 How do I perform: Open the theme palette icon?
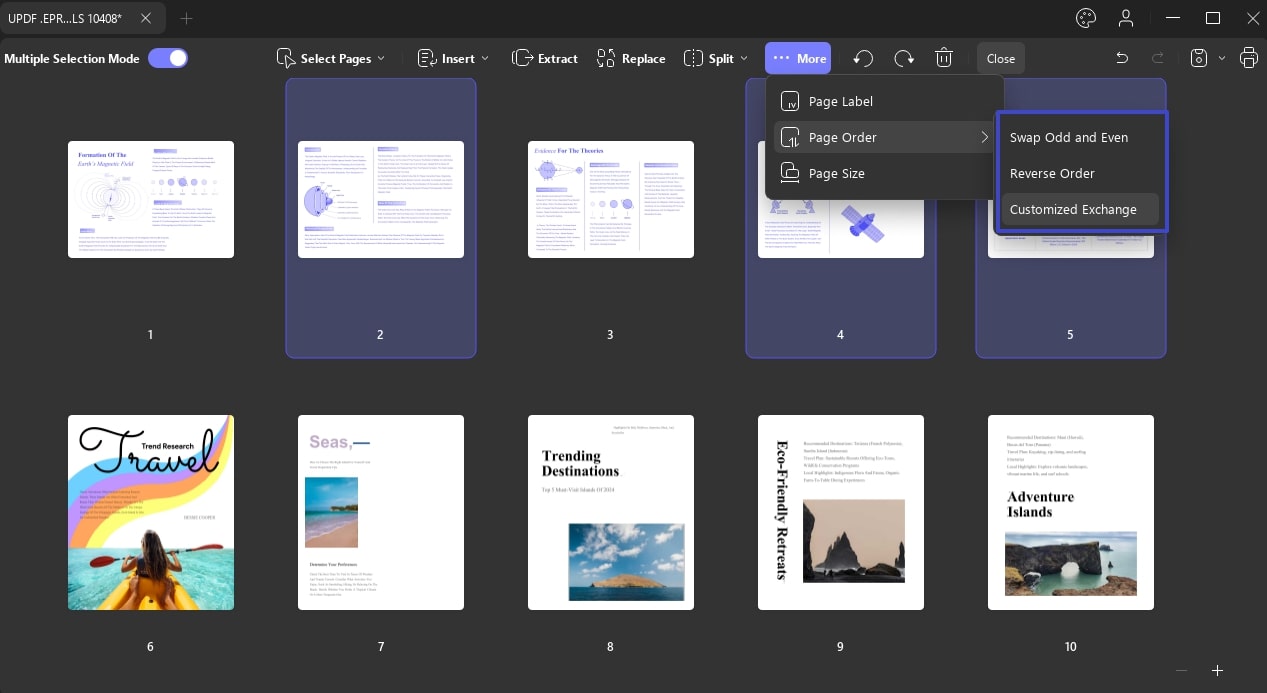click(x=1086, y=18)
